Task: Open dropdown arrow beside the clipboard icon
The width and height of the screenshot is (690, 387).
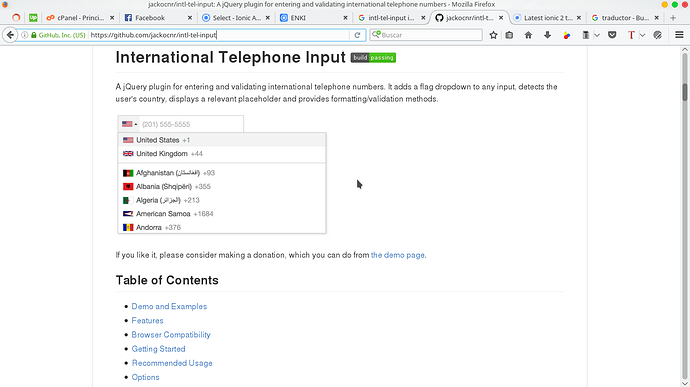Action: pos(597,35)
